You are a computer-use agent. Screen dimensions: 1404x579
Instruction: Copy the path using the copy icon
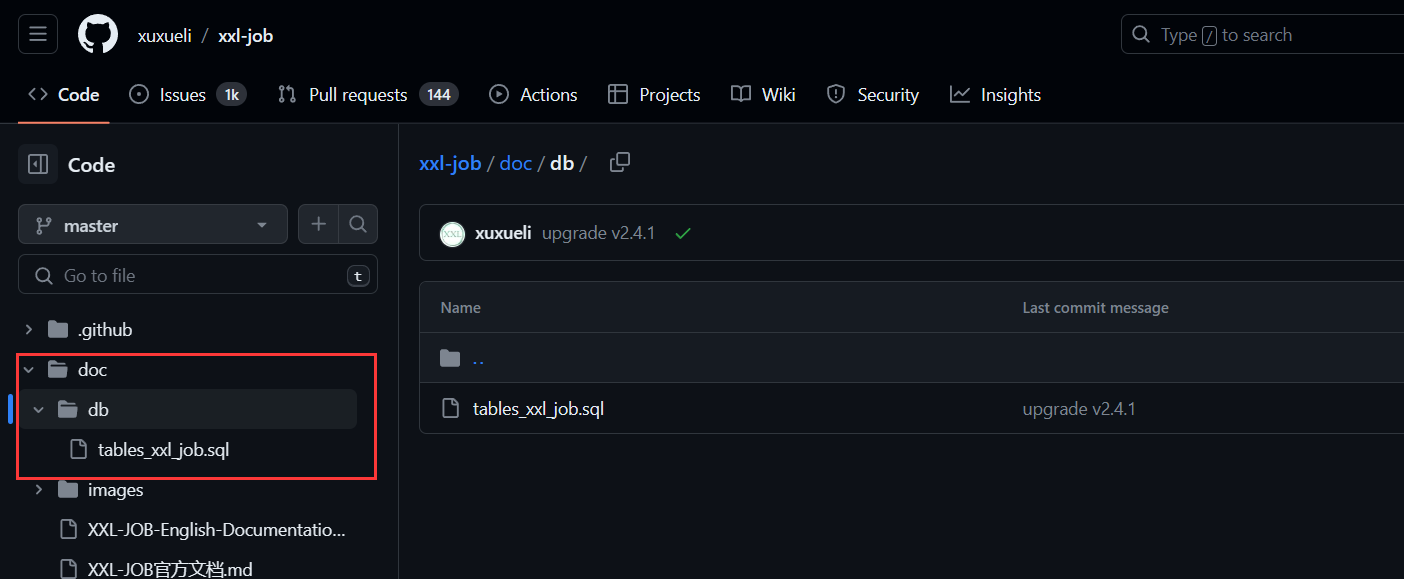click(620, 162)
